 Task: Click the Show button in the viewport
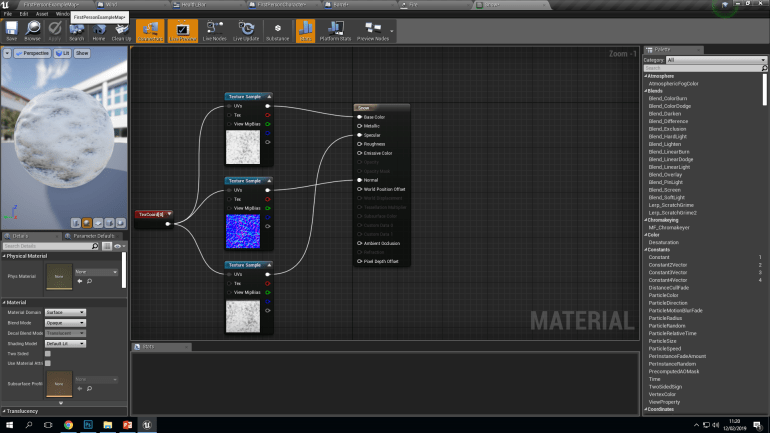click(x=82, y=53)
